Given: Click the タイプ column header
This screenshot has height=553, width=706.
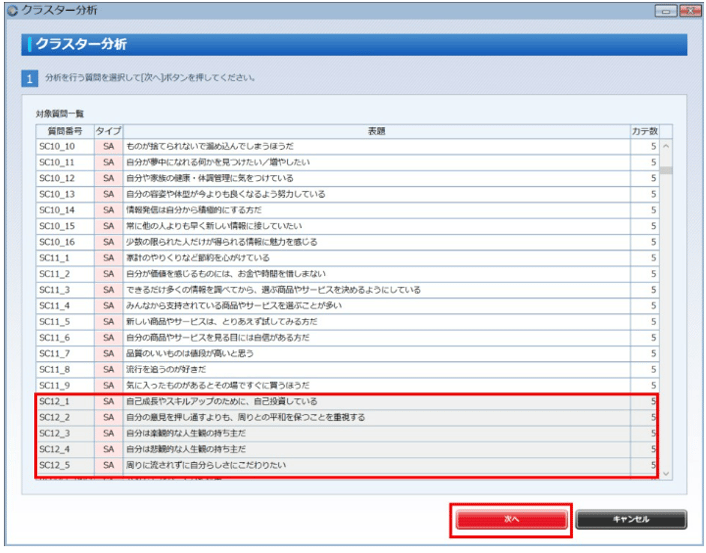Looking at the screenshot, I should 108,131.
